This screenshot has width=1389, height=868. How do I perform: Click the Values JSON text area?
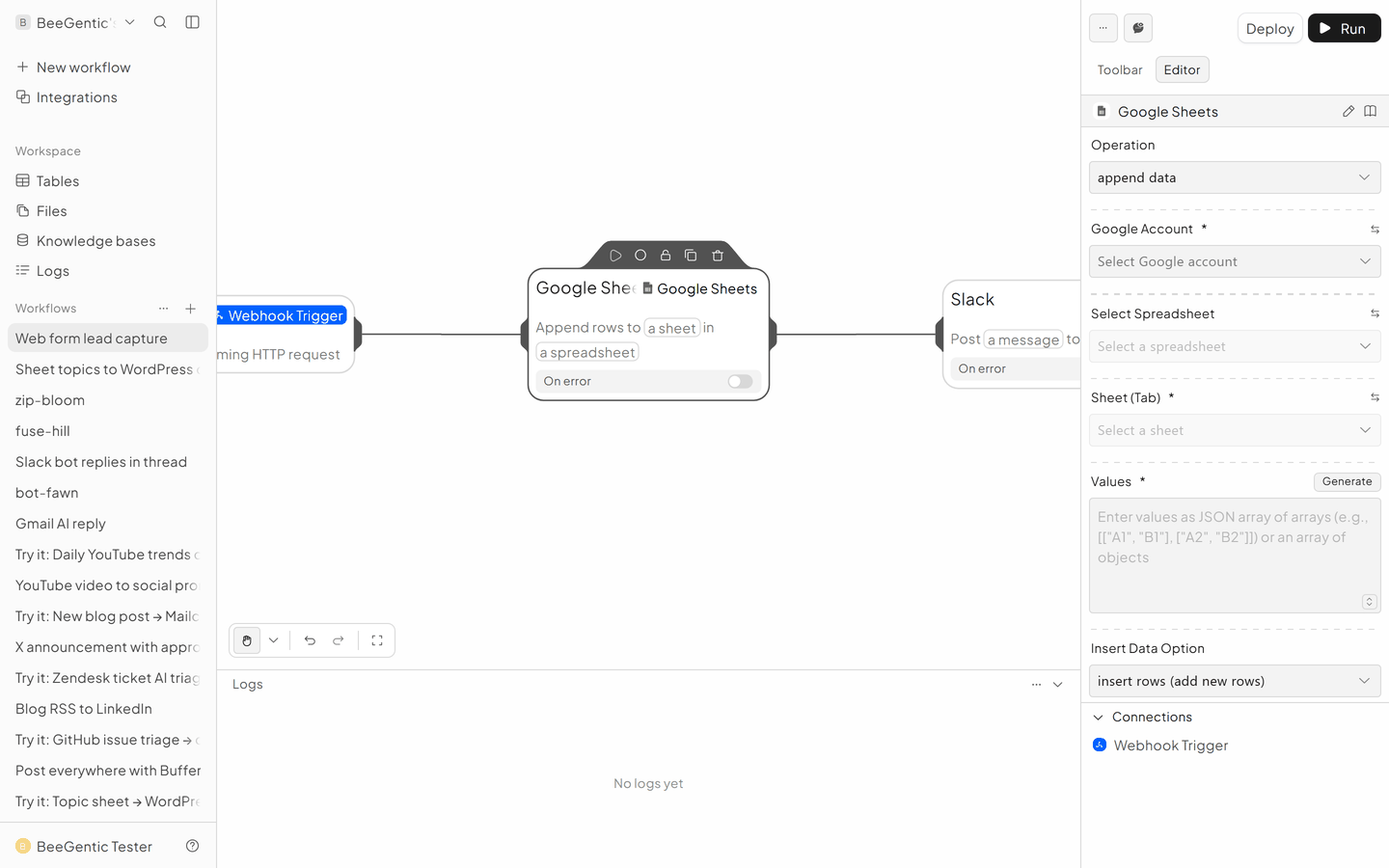point(1235,556)
